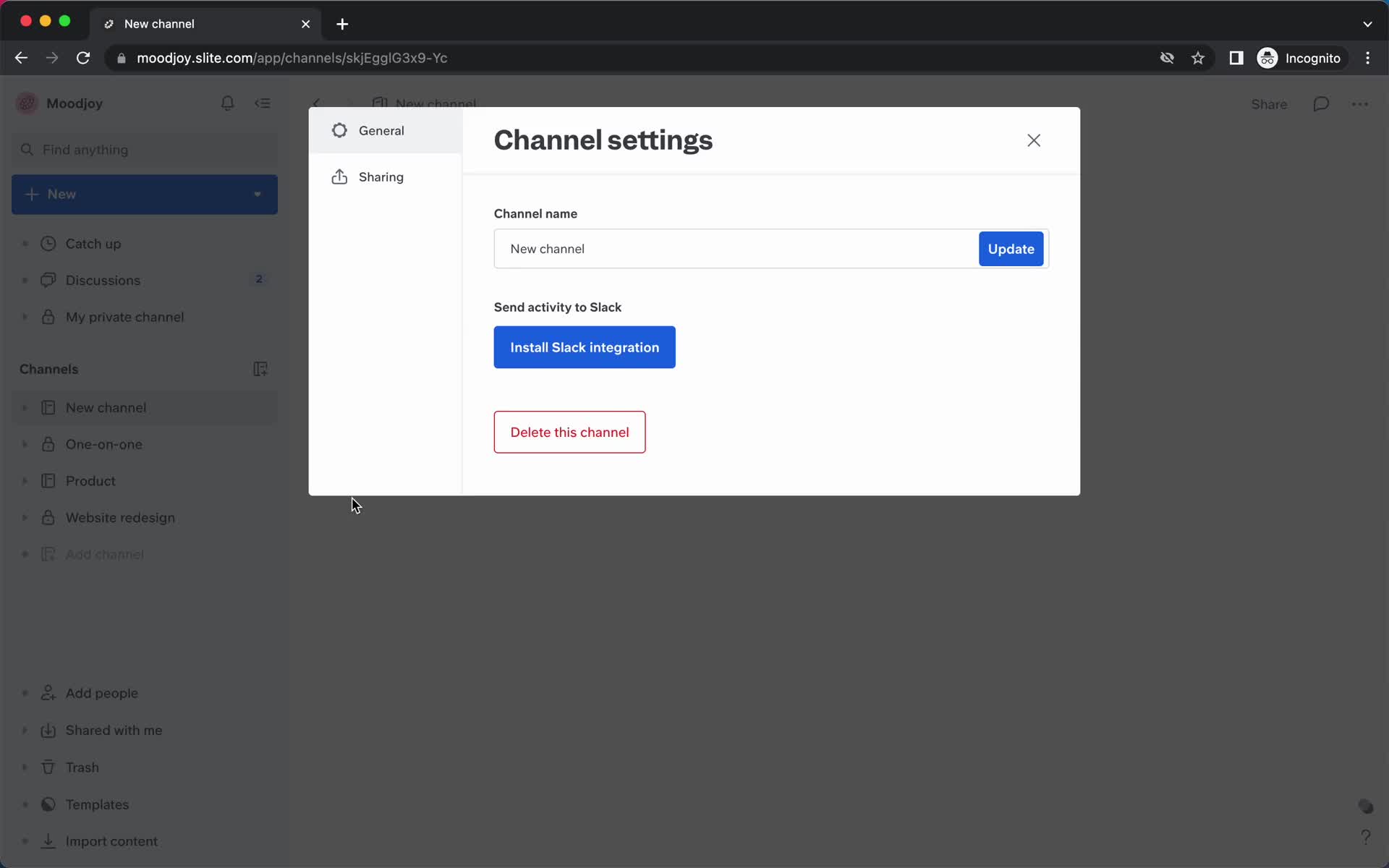Open the Chrome three-dot menu

[1367, 58]
